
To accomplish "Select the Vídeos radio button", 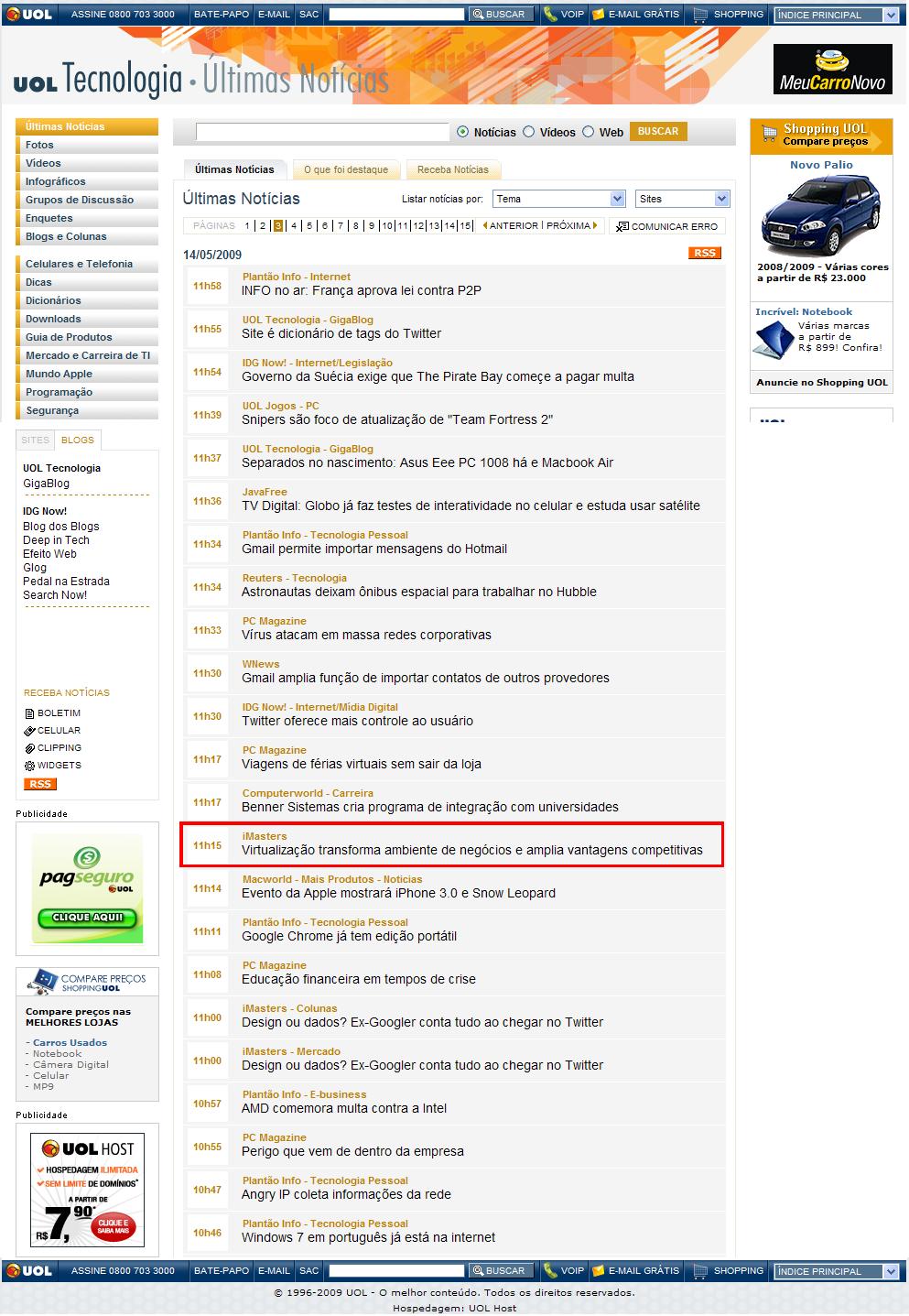I will 528,132.
